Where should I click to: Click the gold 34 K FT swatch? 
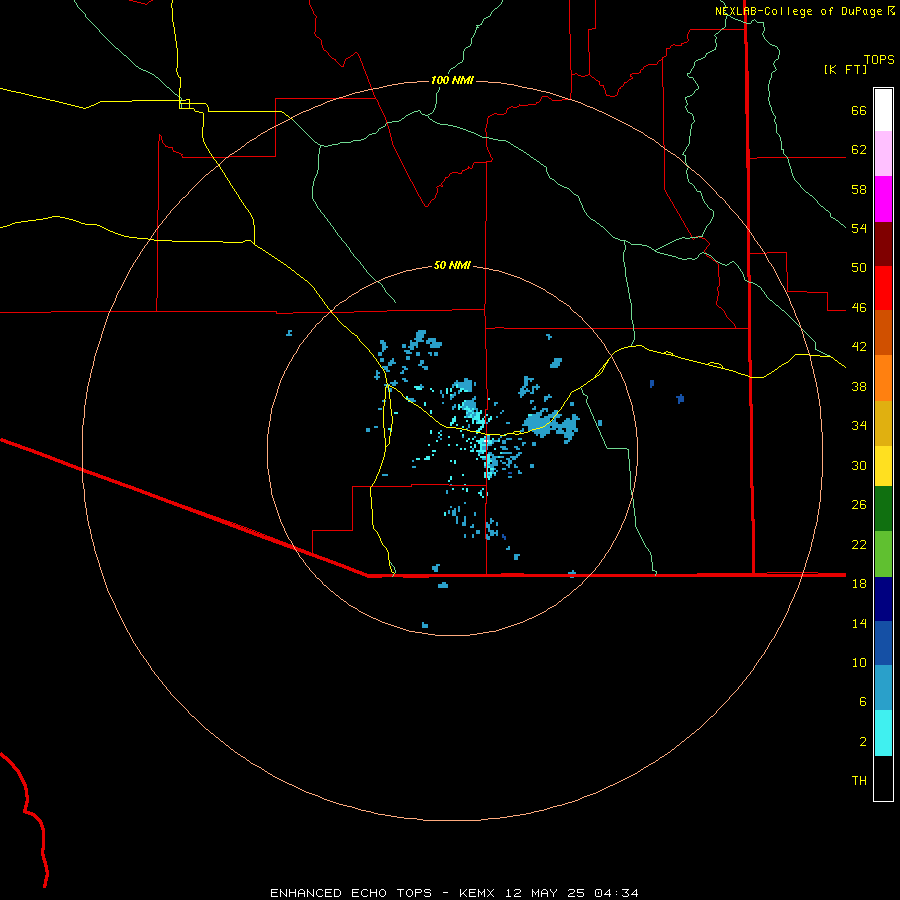click(883, 423)
